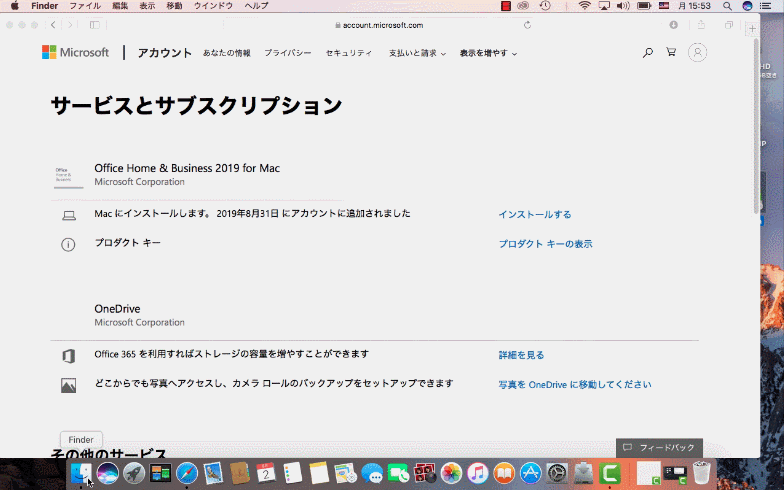Click the Safari share icon
The width and height of the screenshot is (784, 490).
point(701,25)
